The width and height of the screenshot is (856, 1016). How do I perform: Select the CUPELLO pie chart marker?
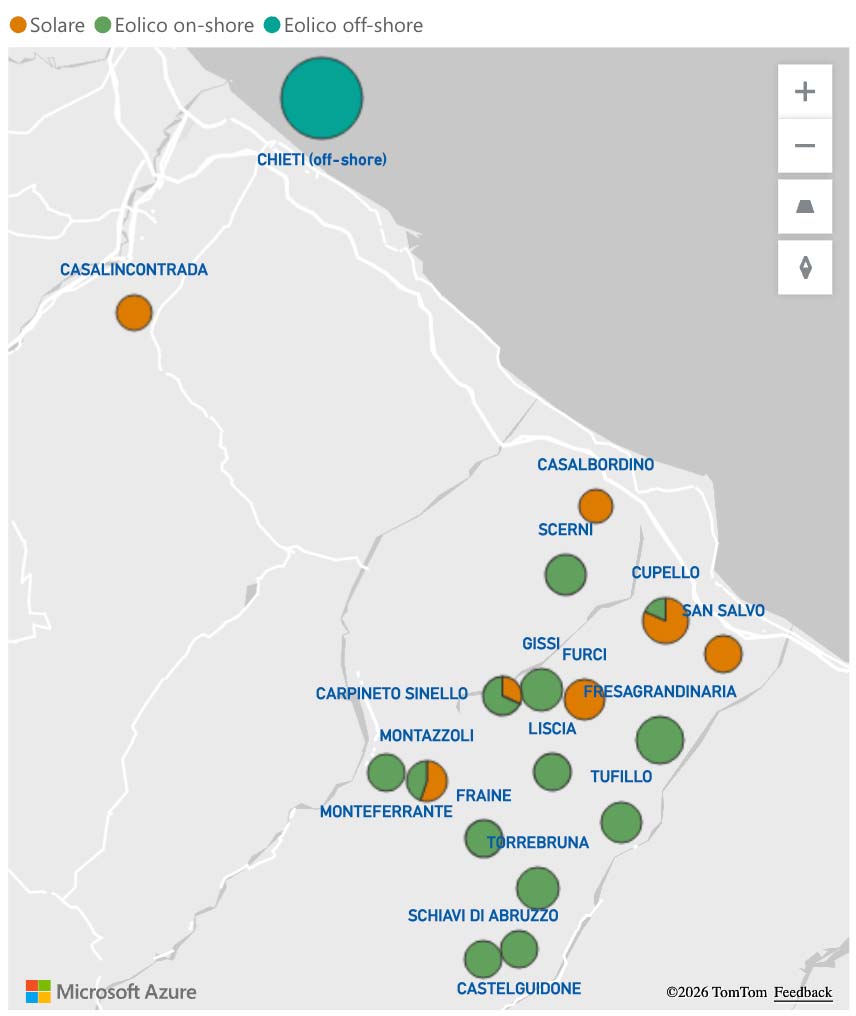click(665, 620)
